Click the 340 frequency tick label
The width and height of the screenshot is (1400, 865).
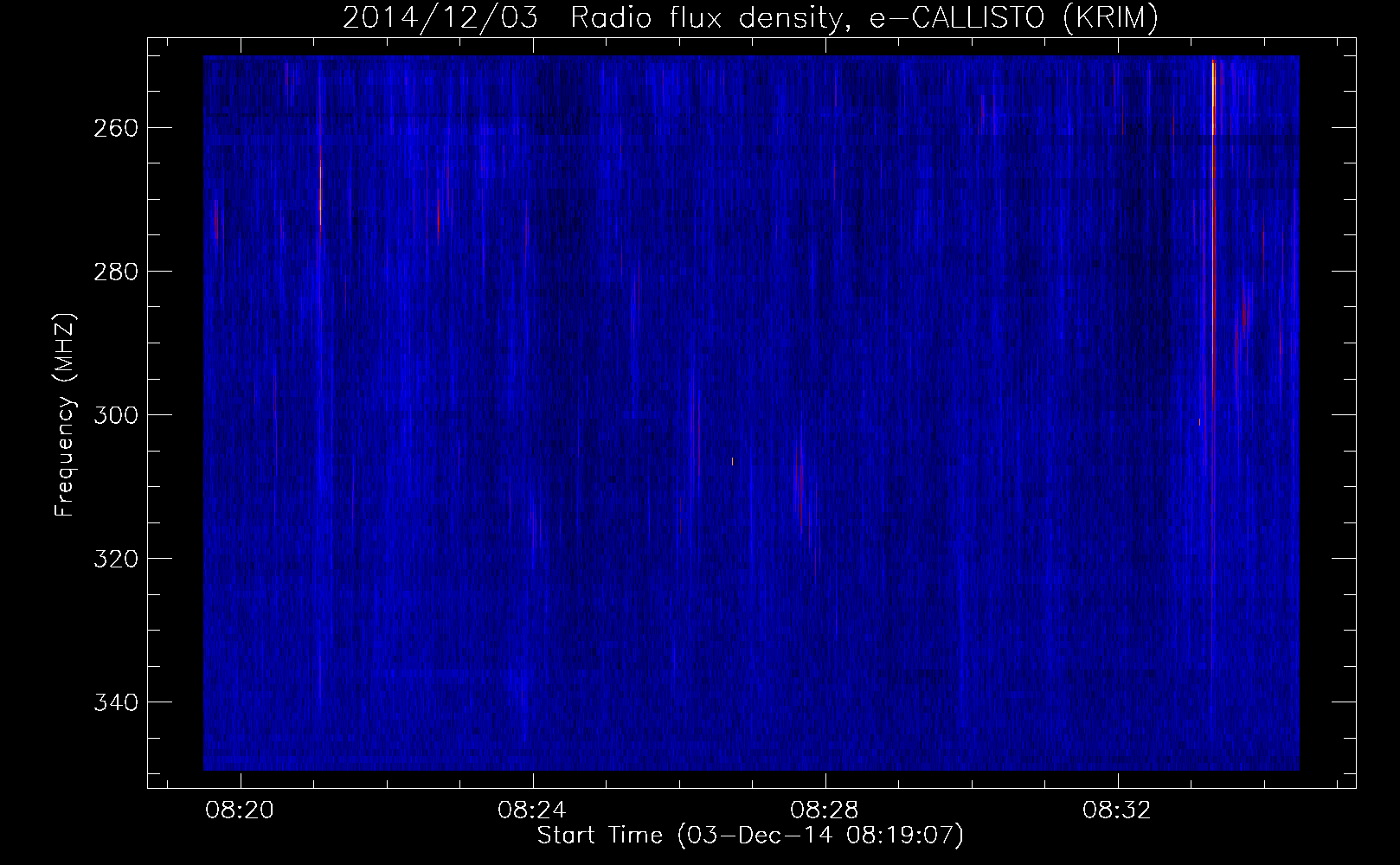pyautogui.click(x=114, y=702)
